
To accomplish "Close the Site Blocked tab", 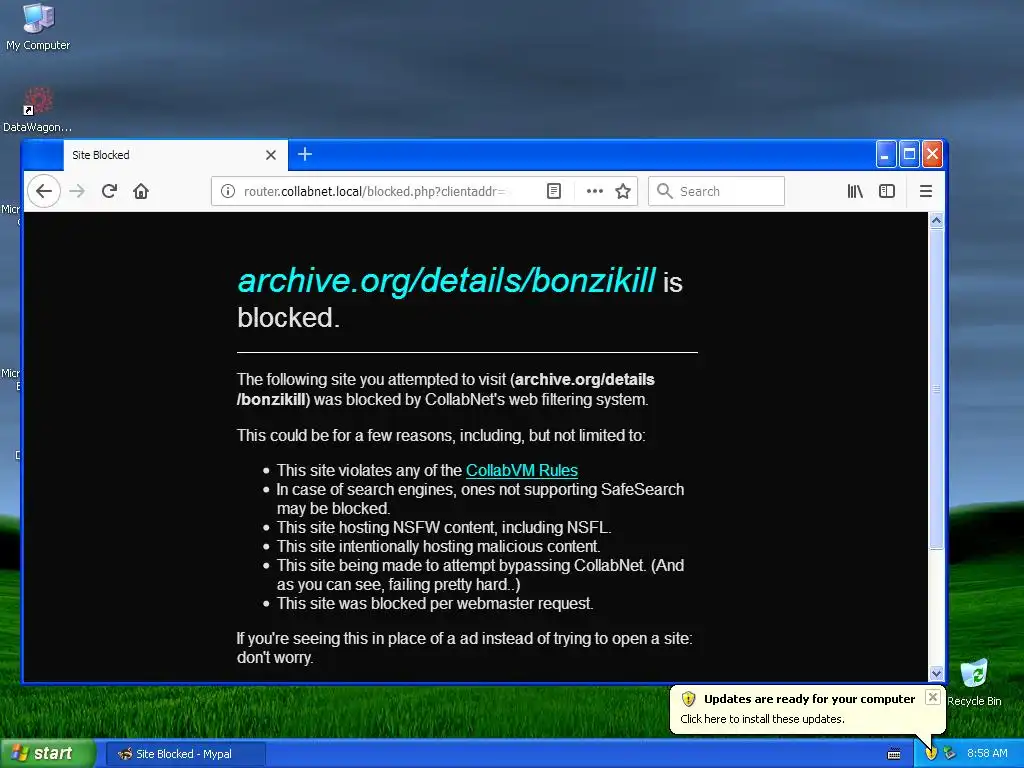I will pos(271,155).
